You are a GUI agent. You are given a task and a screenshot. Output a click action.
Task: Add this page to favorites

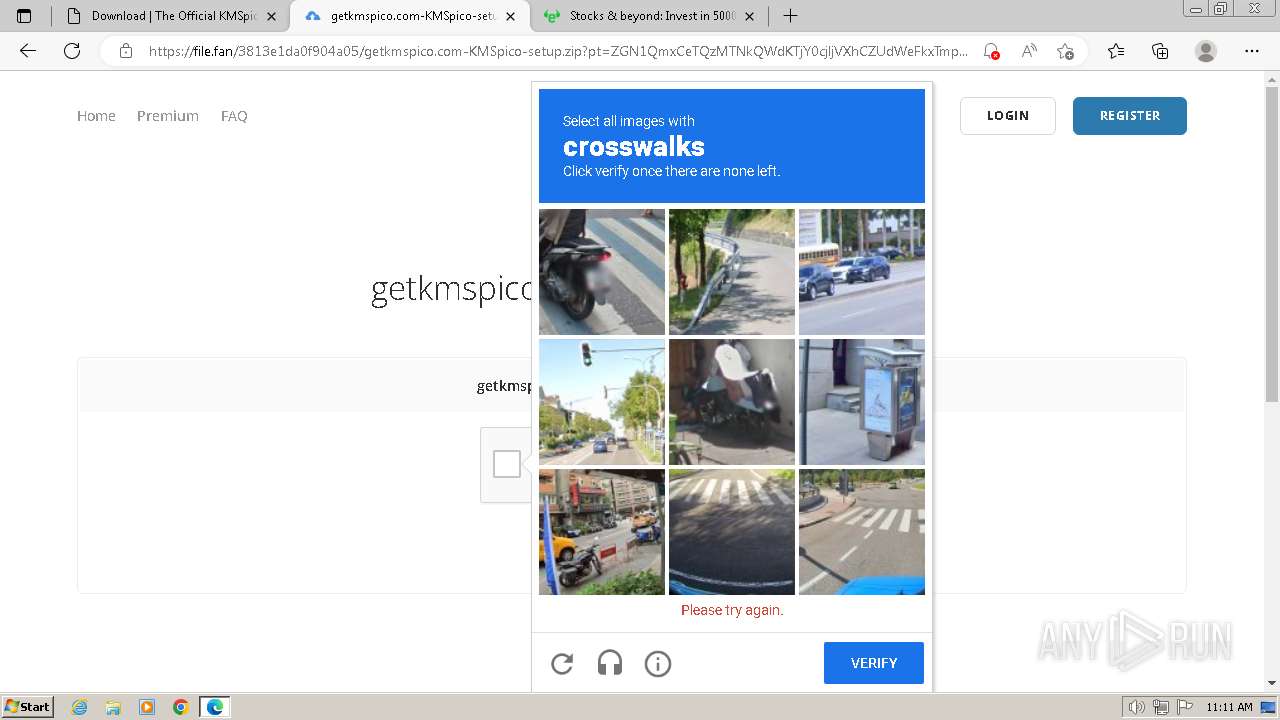pyautogui.click(x=1066, y=51)
